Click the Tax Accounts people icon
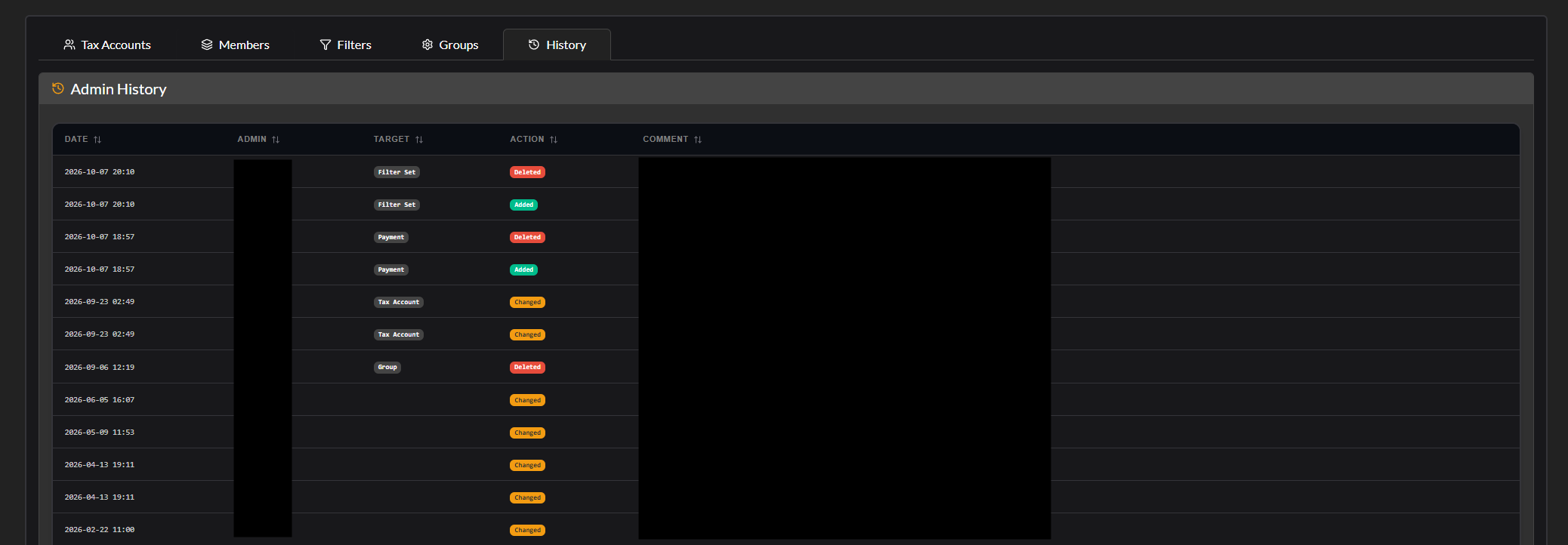Image resolution: width=1568 pixels, height=545 pixels. 69,45
